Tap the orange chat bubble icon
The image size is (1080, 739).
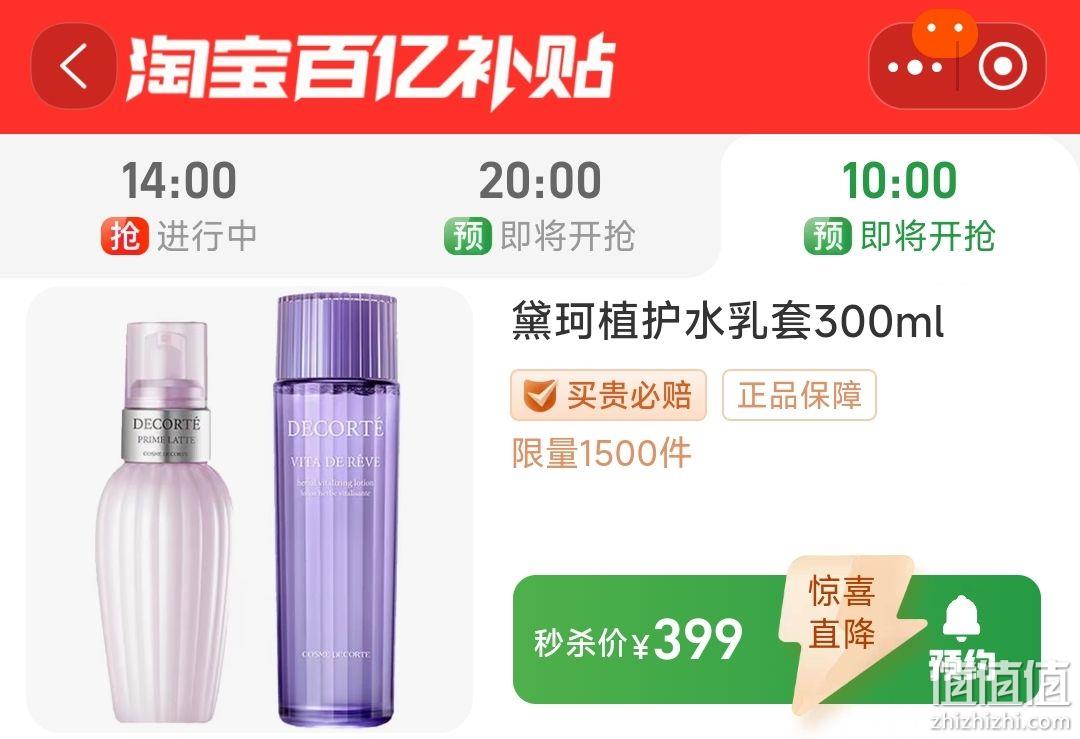tap(944, 31)
